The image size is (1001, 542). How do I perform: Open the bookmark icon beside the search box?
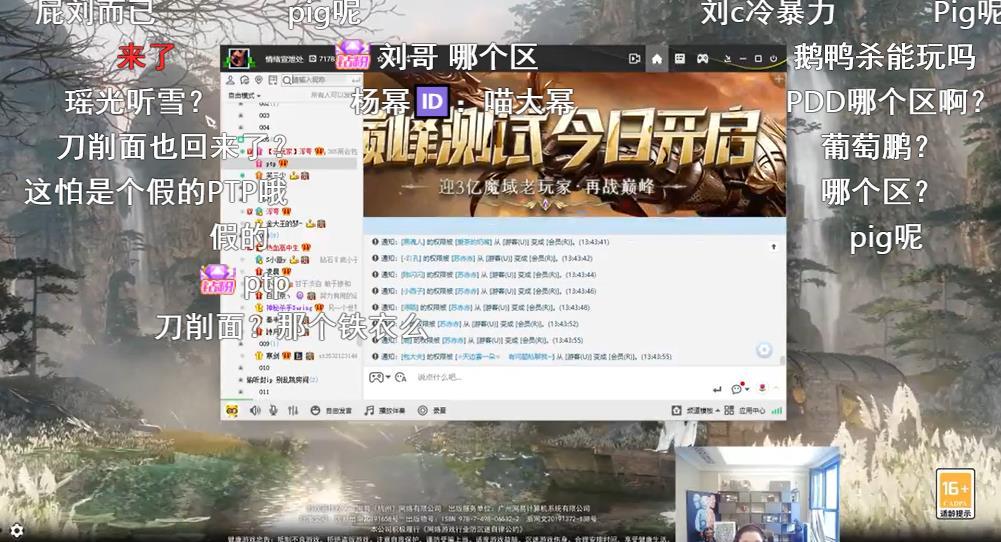pyautogui.click(x=273, y=80)
